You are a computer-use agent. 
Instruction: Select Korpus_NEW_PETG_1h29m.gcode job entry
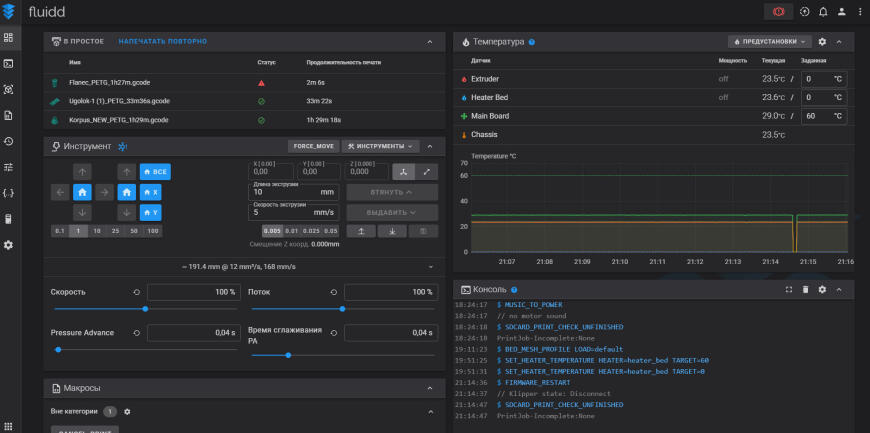click(x=118, y=120)
